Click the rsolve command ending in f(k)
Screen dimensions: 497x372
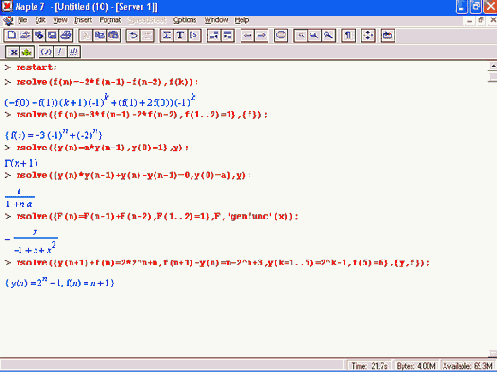click(x=107, y=82)
